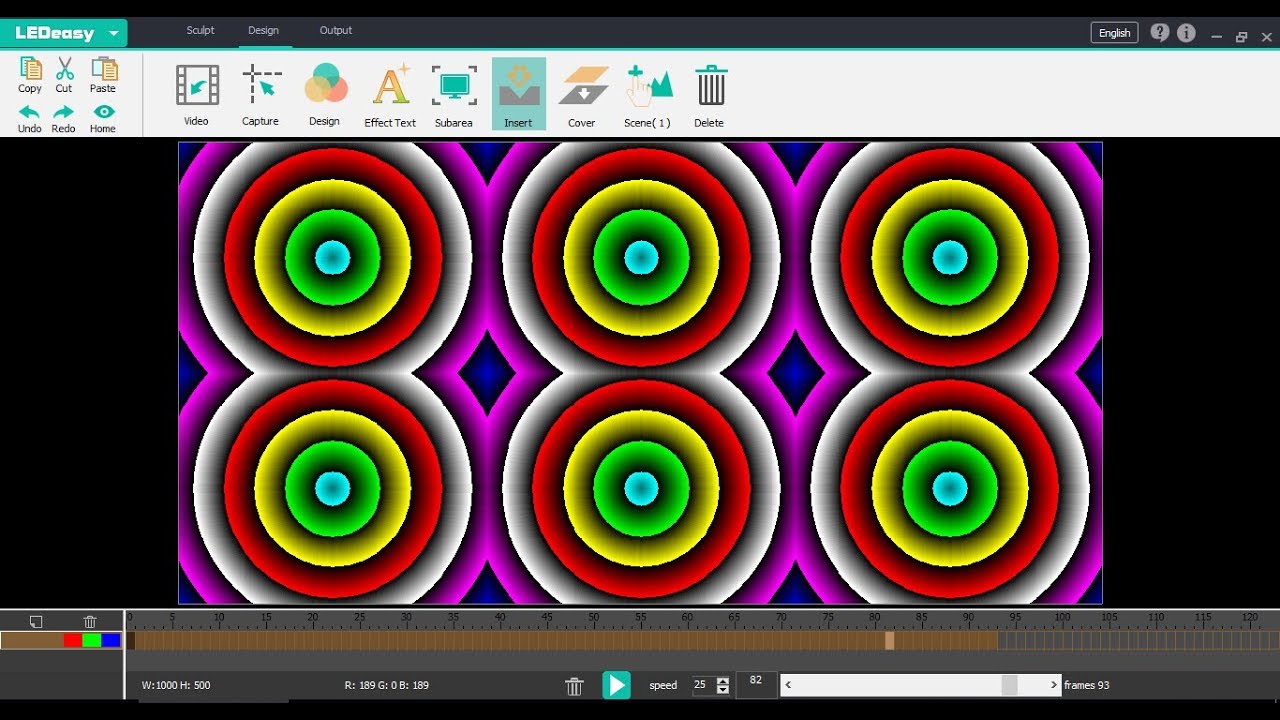Redo the last action
This screenshot has width=1280, height=720.
(x=63, y=120)
